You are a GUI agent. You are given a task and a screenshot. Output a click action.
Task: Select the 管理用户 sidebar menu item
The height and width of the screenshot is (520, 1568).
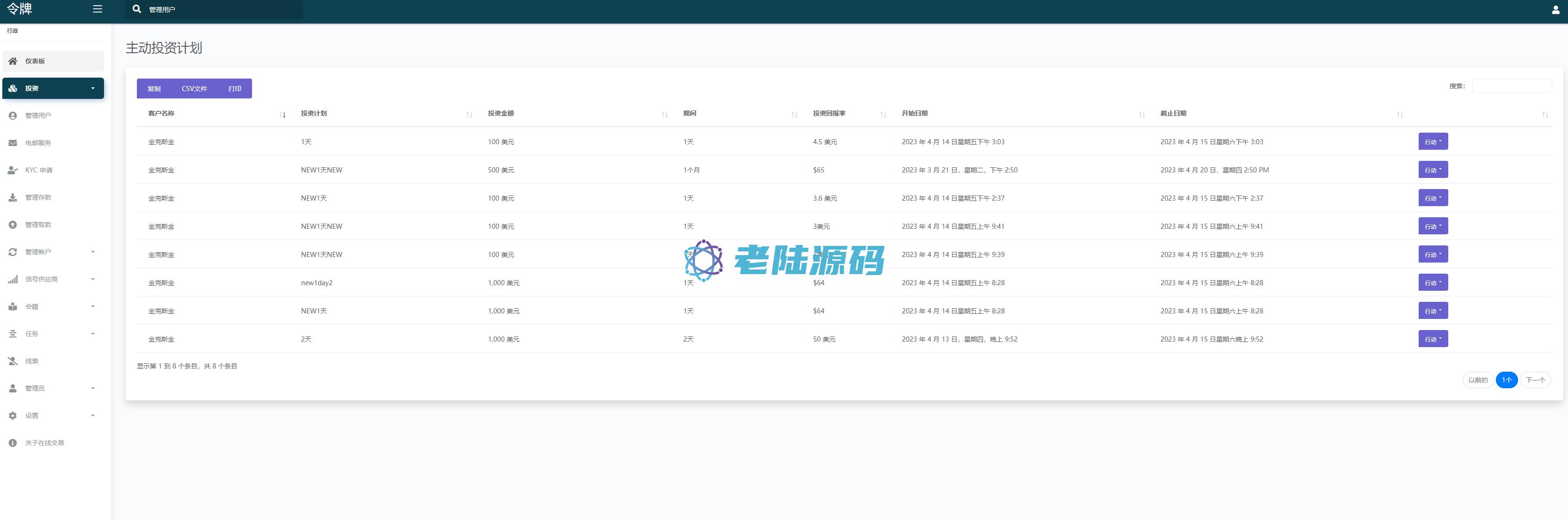coord(38,116)
